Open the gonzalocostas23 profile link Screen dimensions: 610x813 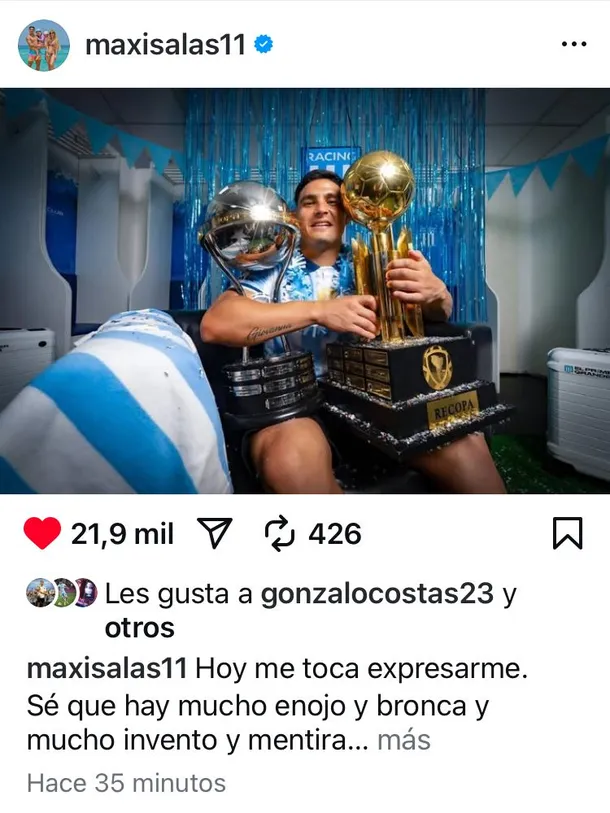click(377, 594)
